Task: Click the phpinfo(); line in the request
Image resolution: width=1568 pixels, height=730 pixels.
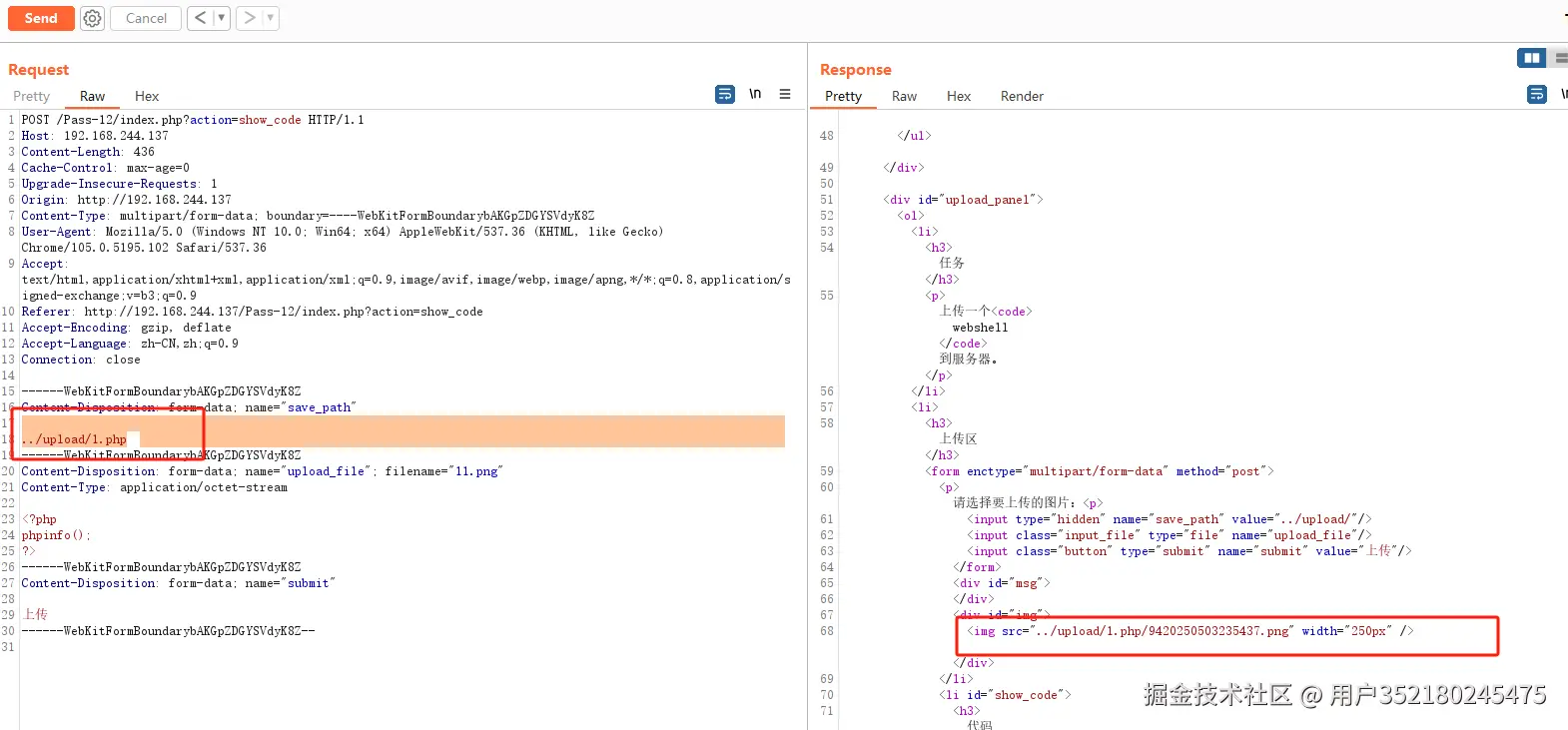Action: (x=56, y=535)
